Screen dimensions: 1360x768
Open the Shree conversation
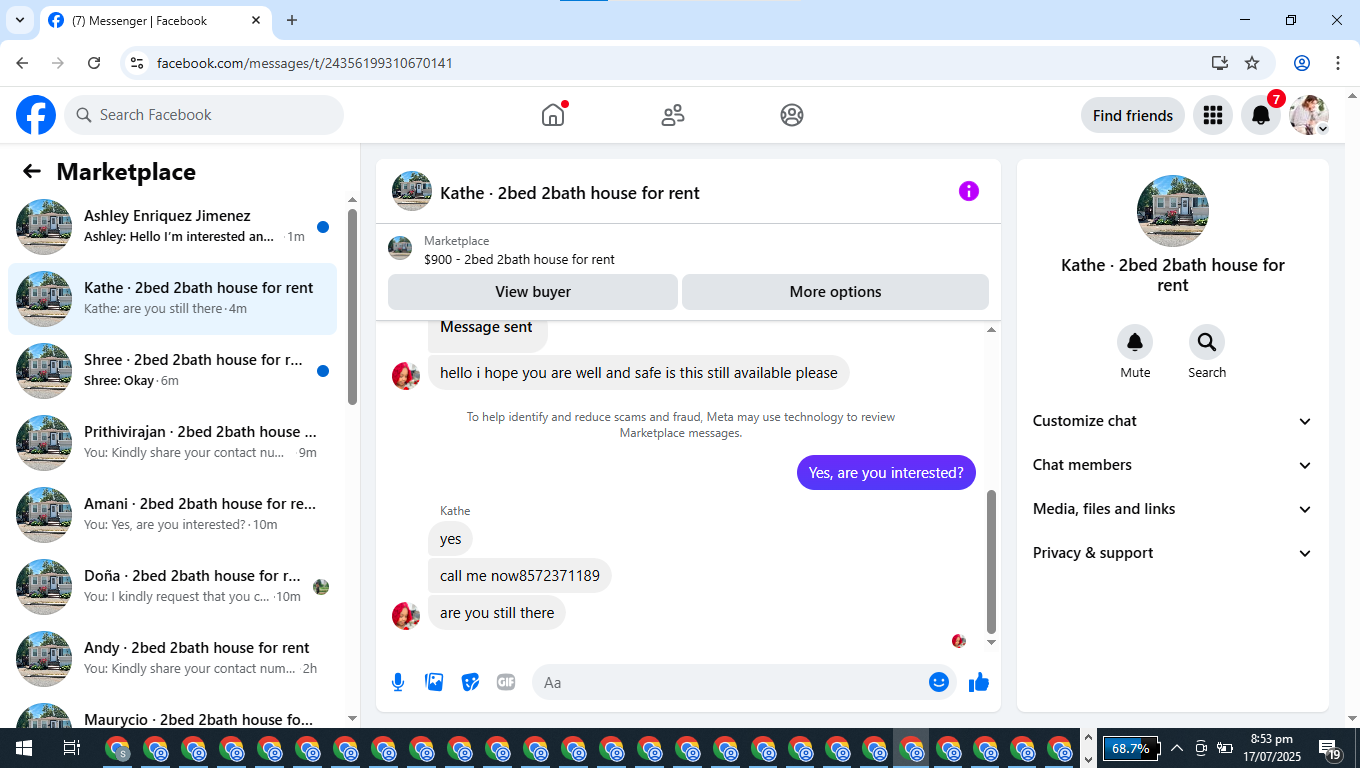tap(172, 371)
